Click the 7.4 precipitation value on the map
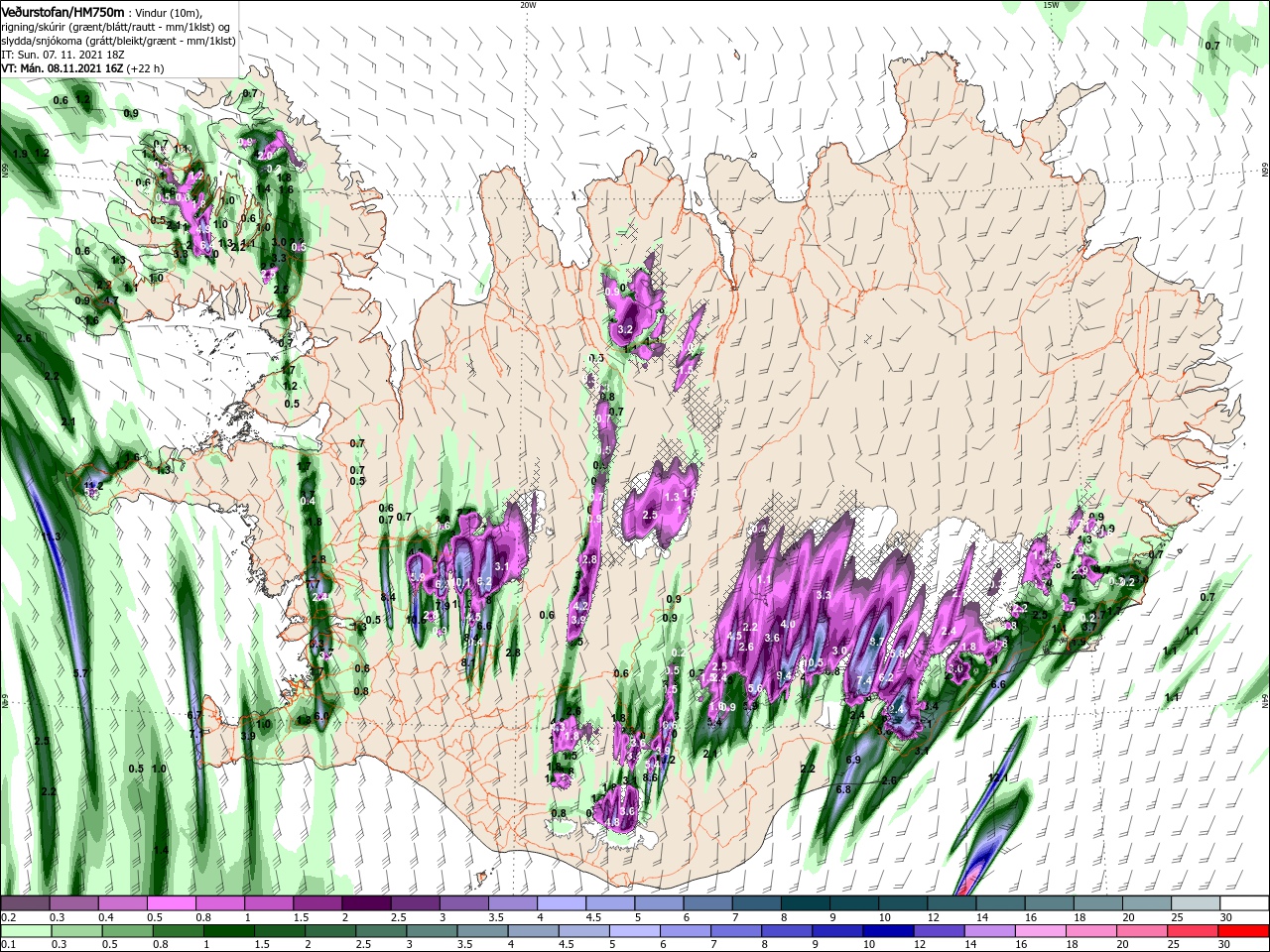Viewport: 1270px width, 952px height. (864, 680)
